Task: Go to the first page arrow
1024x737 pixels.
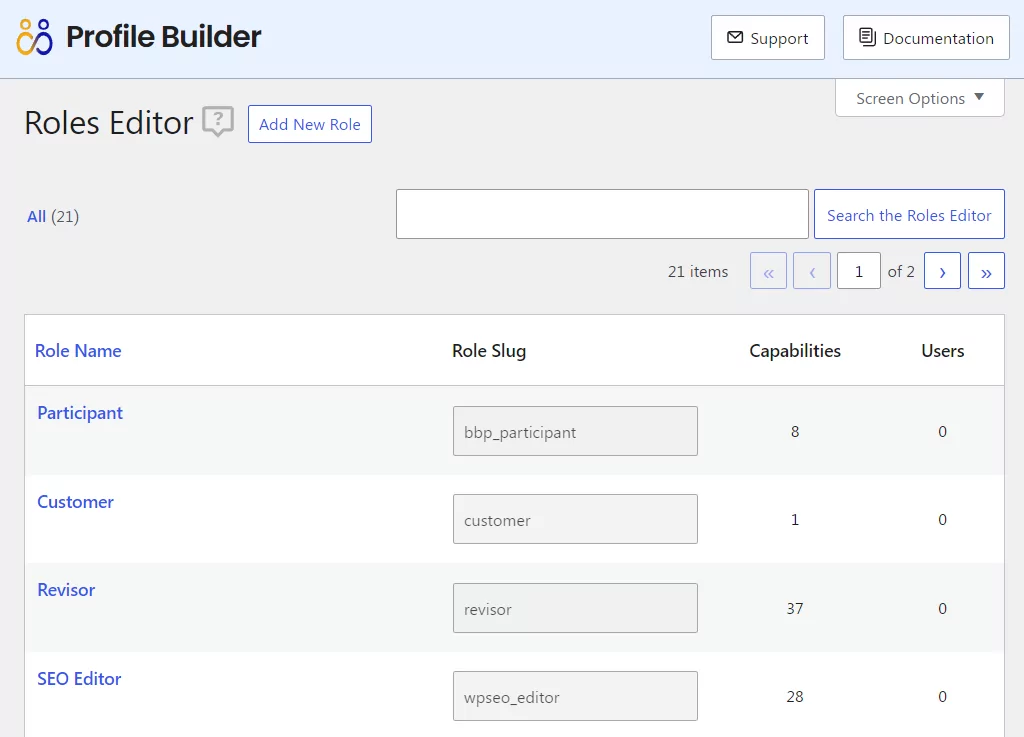Action: click(769, 271)
